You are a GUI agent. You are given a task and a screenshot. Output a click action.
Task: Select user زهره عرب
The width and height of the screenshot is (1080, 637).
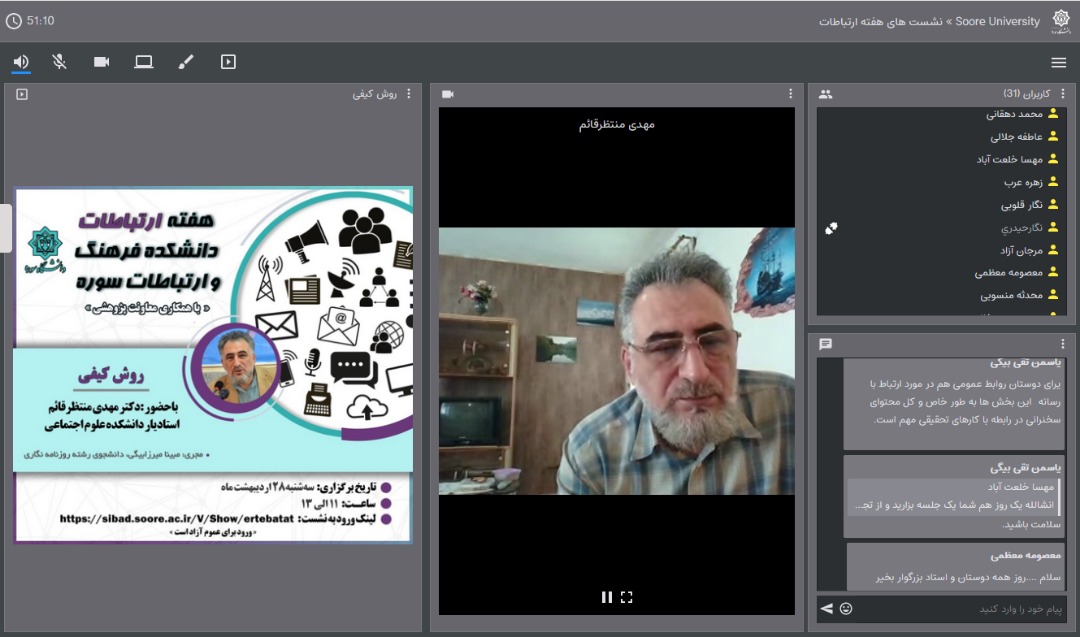(1023, 182)
